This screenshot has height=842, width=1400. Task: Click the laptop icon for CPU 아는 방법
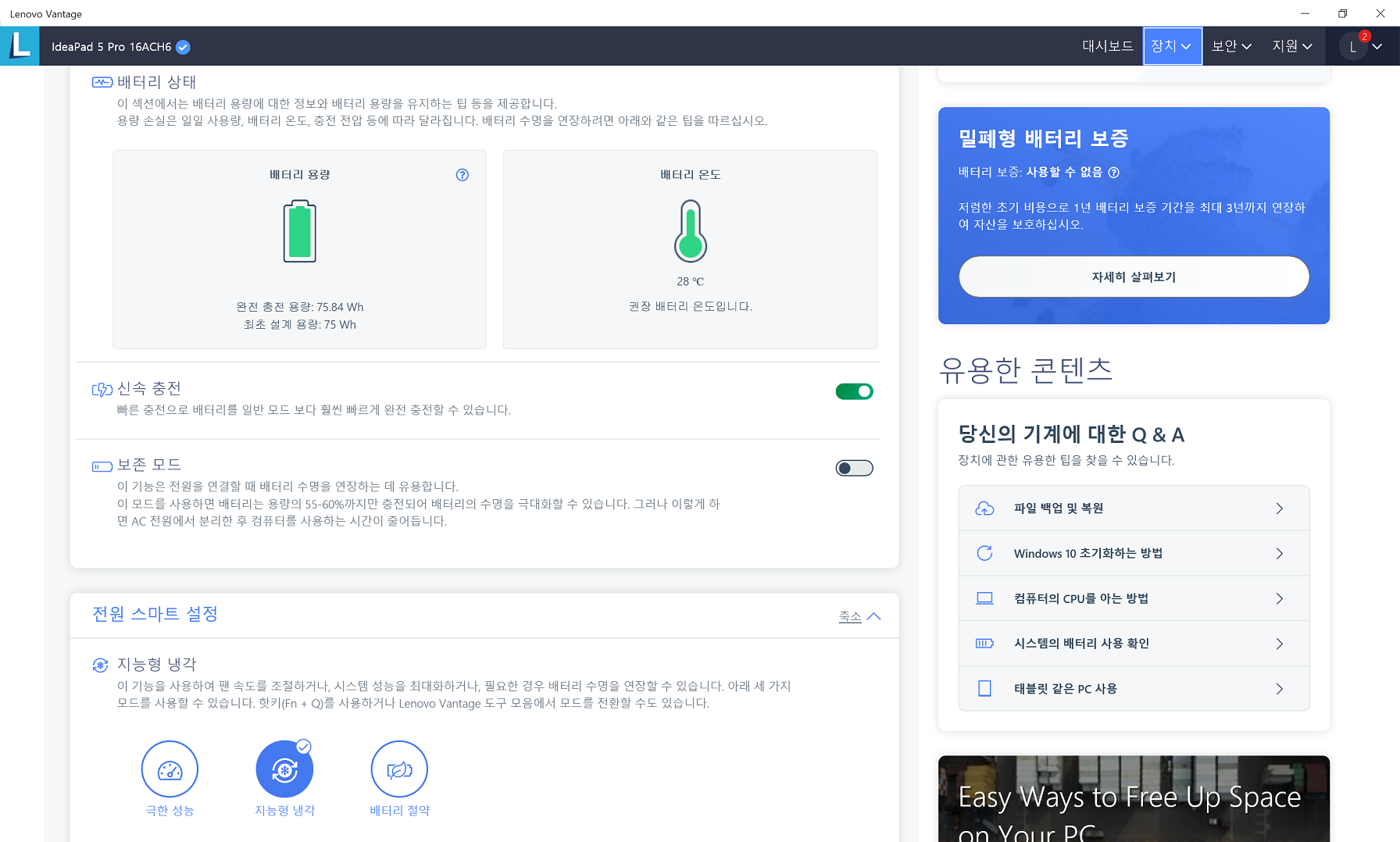[x=984, y=598]
